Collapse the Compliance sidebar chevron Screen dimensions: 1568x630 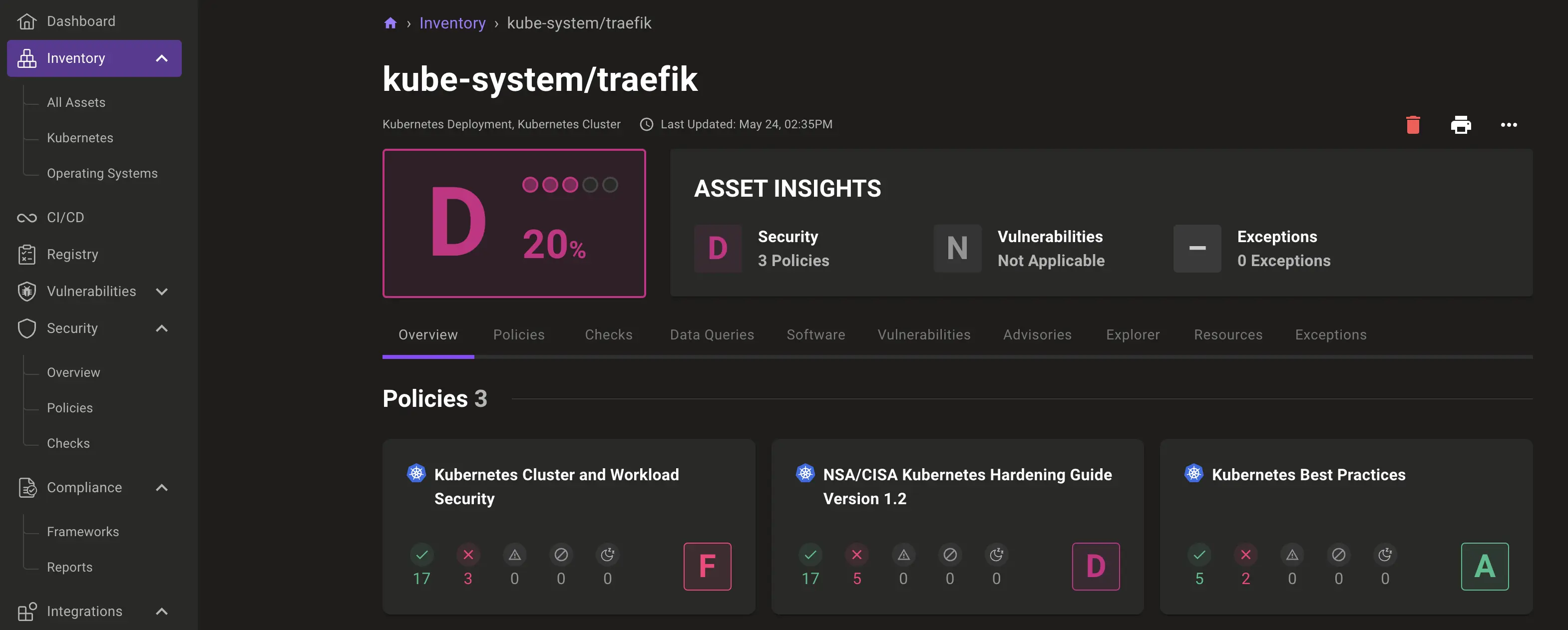161,488
